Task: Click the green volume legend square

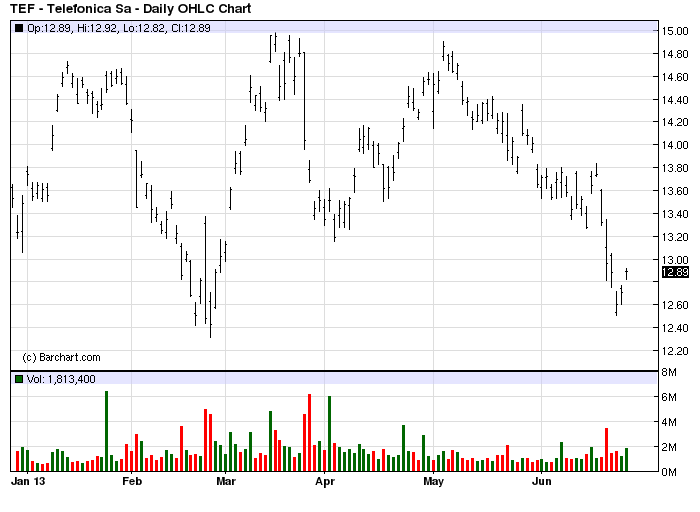Action: [x=19, y=379]
